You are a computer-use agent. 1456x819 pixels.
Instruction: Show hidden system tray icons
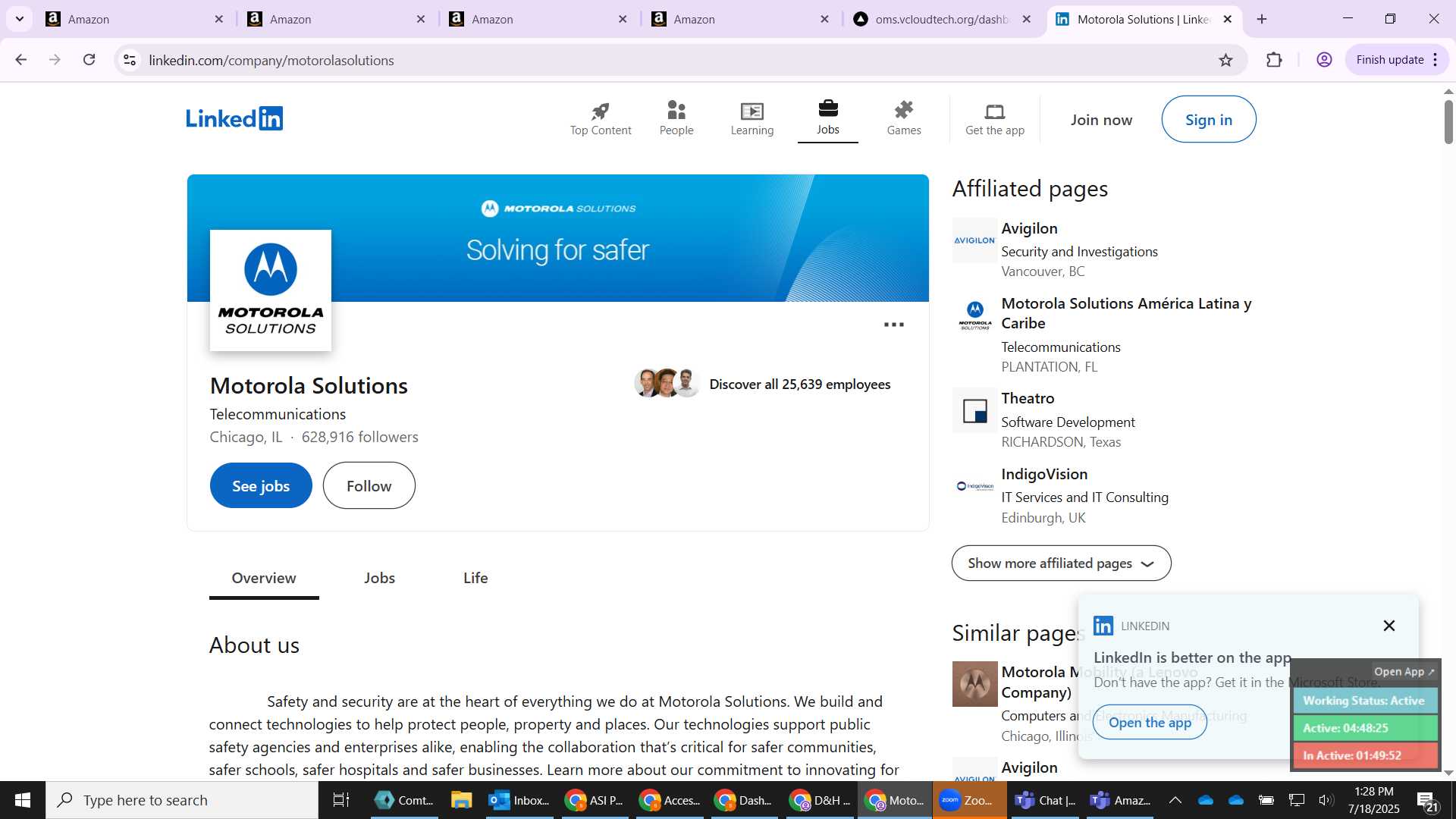coord(1175,800)
